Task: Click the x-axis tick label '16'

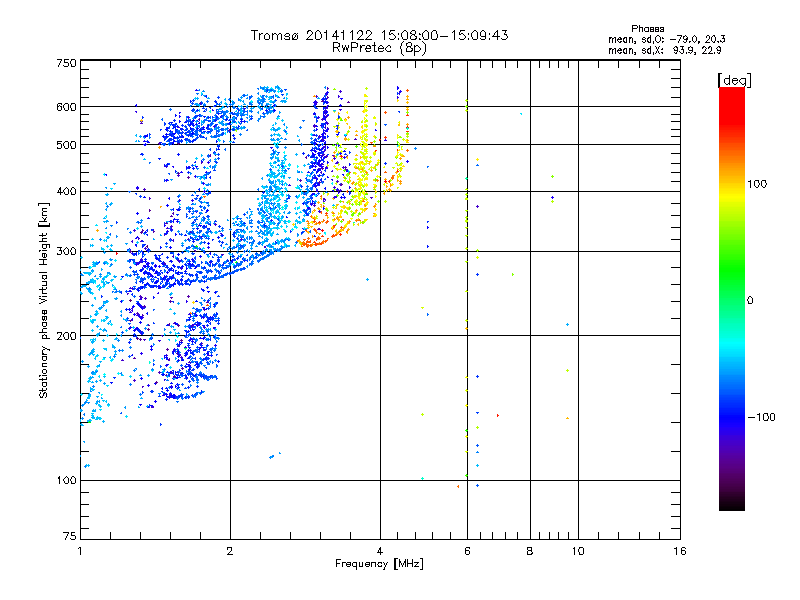Action: [x=680, y=551]
